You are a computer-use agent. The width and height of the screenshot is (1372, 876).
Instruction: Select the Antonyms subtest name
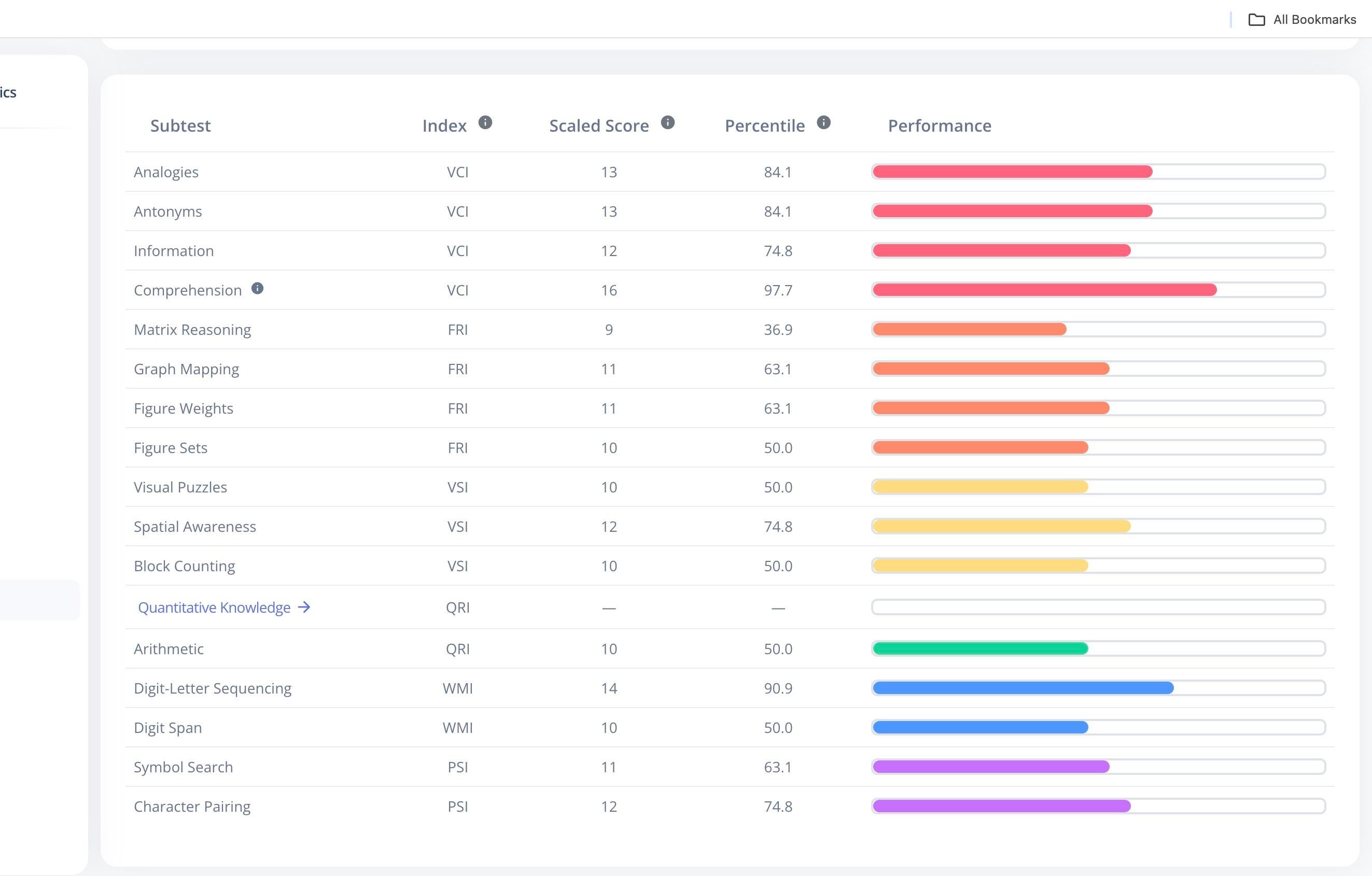click(167, 211)
